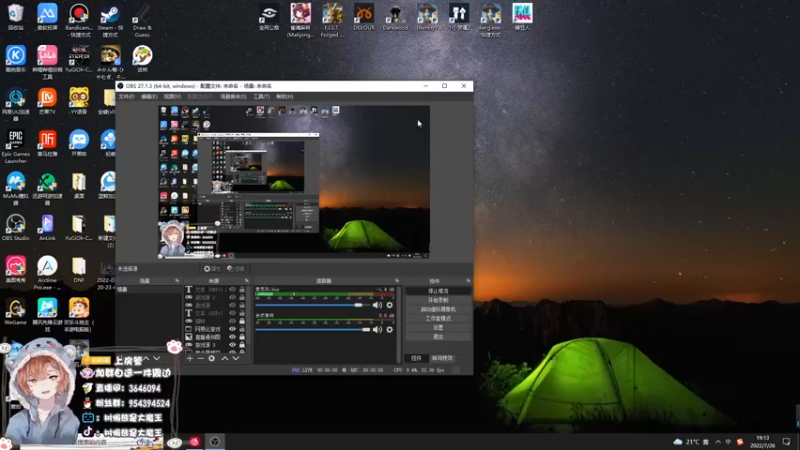Mute the desktop audio speaker icon

377,330
